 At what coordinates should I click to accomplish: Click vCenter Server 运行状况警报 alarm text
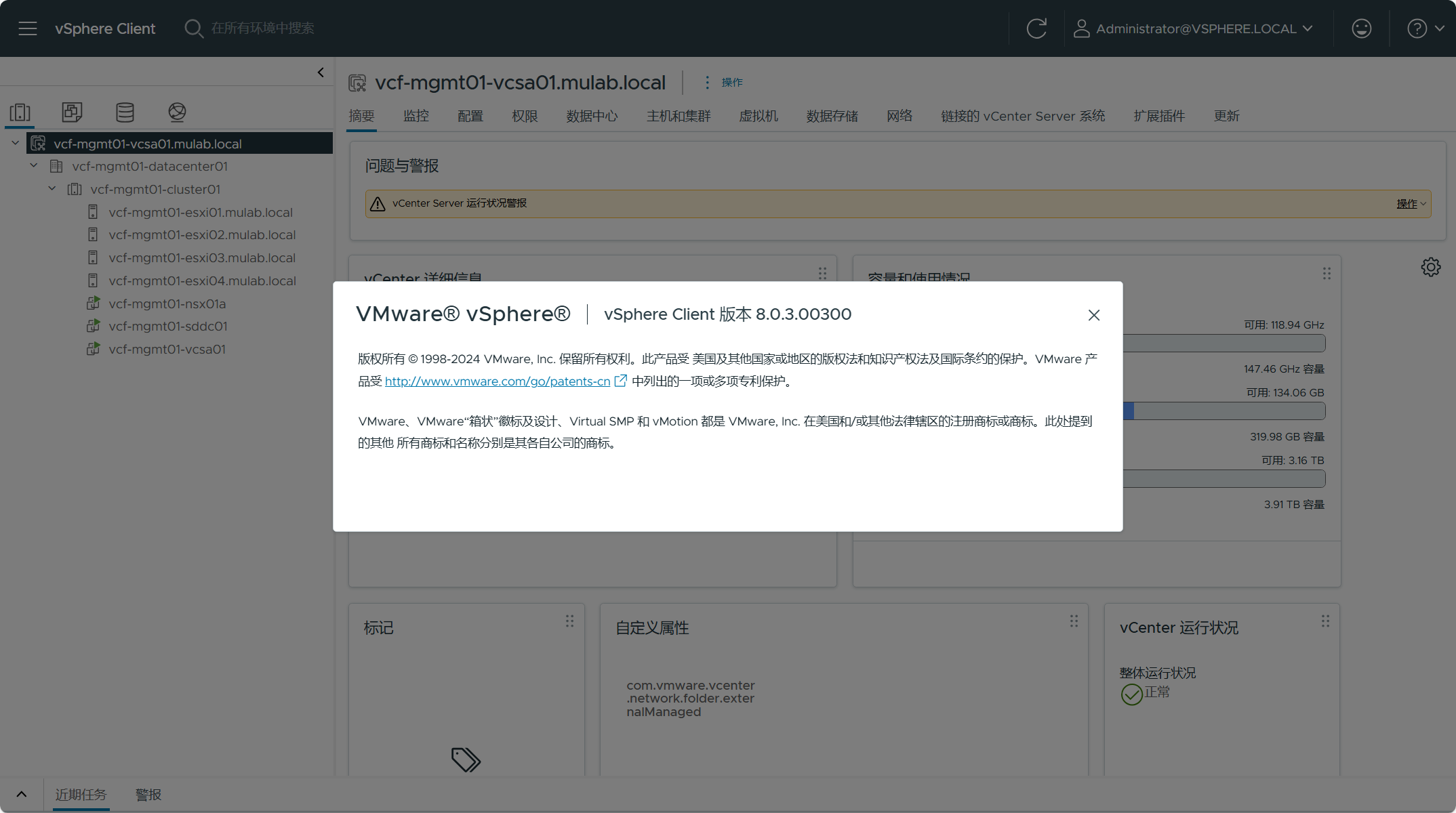(460, 203)
